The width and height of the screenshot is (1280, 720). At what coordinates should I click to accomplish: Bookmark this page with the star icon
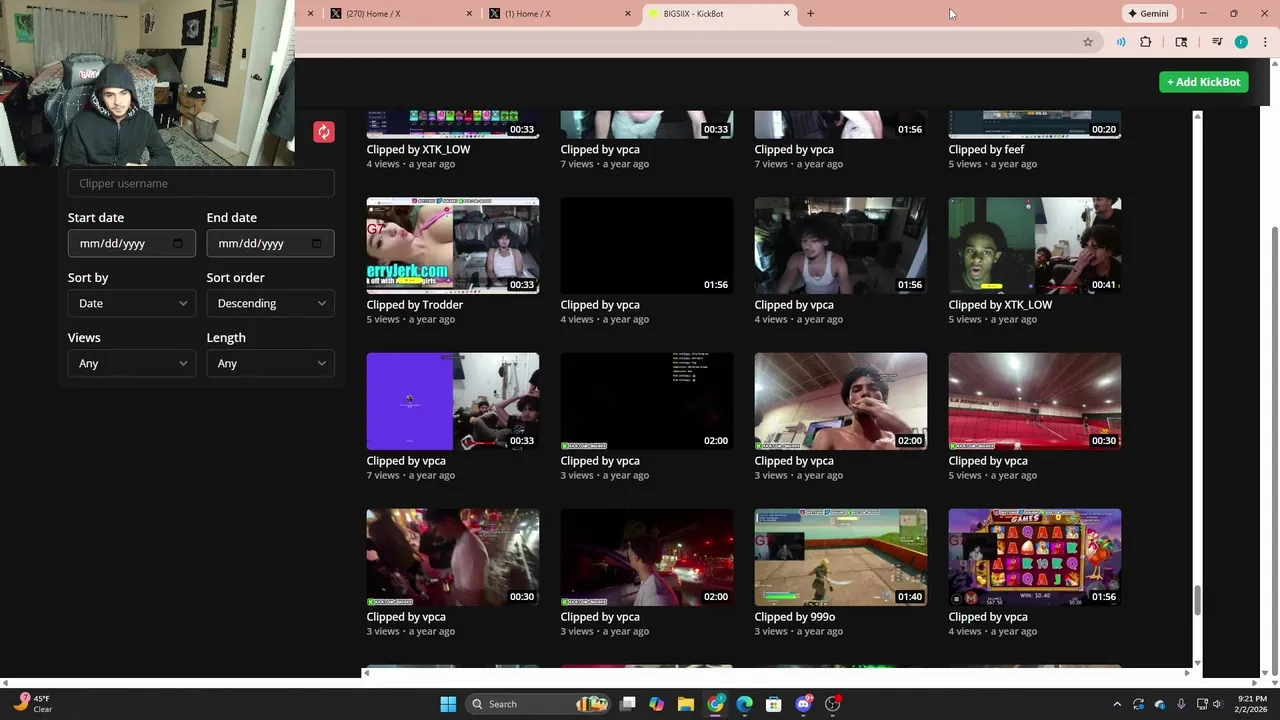[1088, 42]
